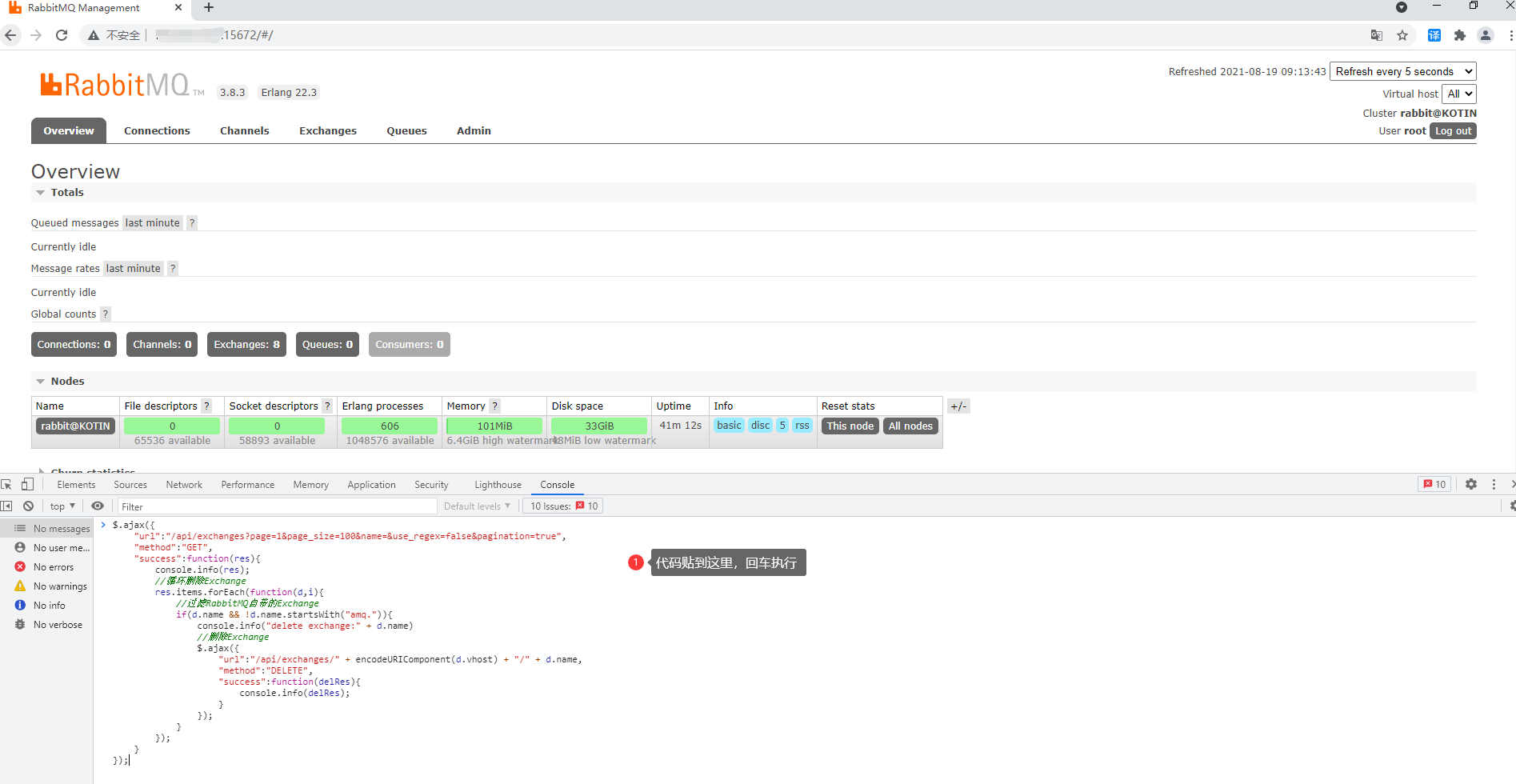This screenshot has height=784, width=1516.
Task: Reset stats for This node
Action: [850, 426]
